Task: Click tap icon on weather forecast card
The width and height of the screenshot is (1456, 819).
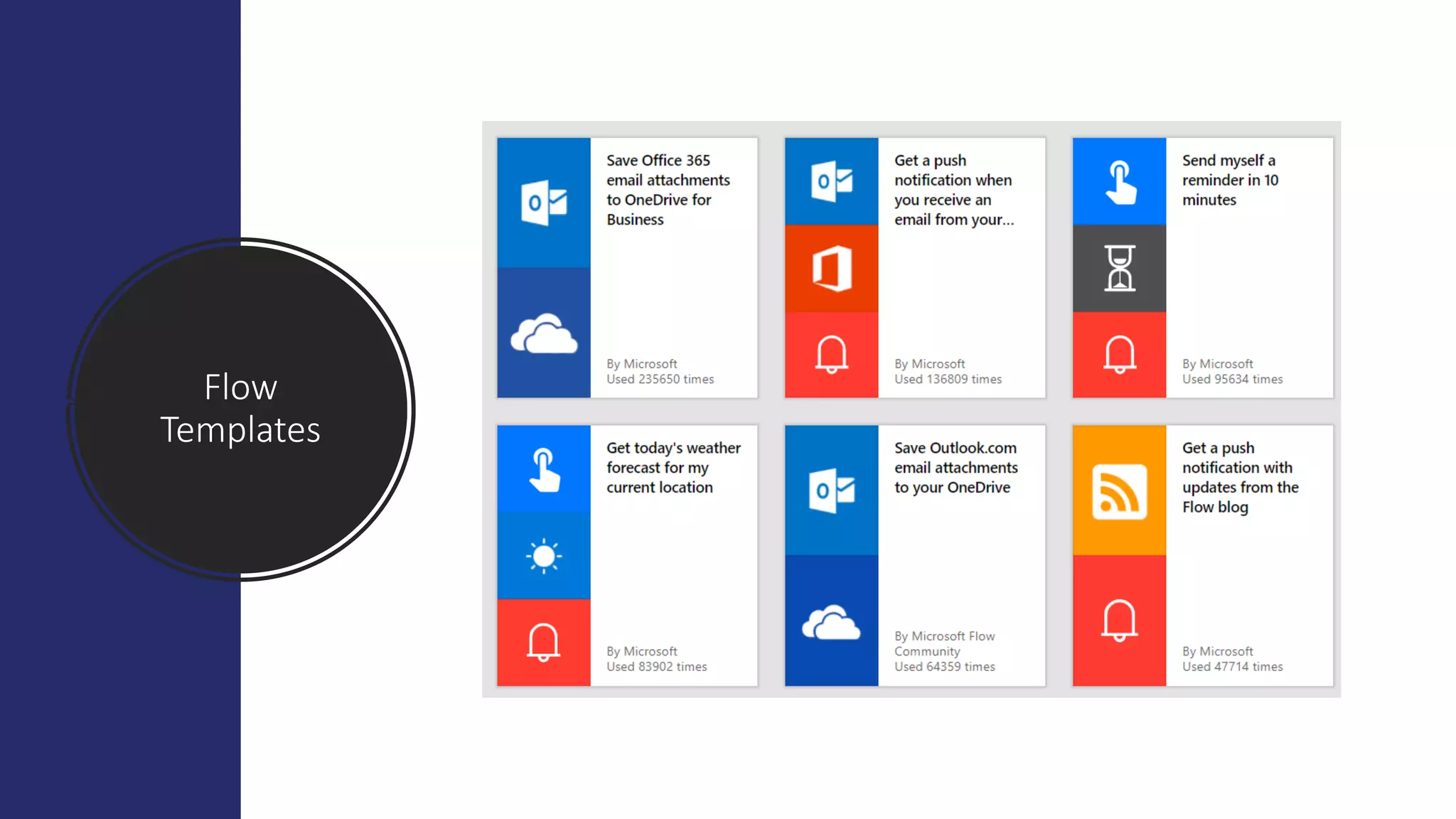Action: coord(544,469)
